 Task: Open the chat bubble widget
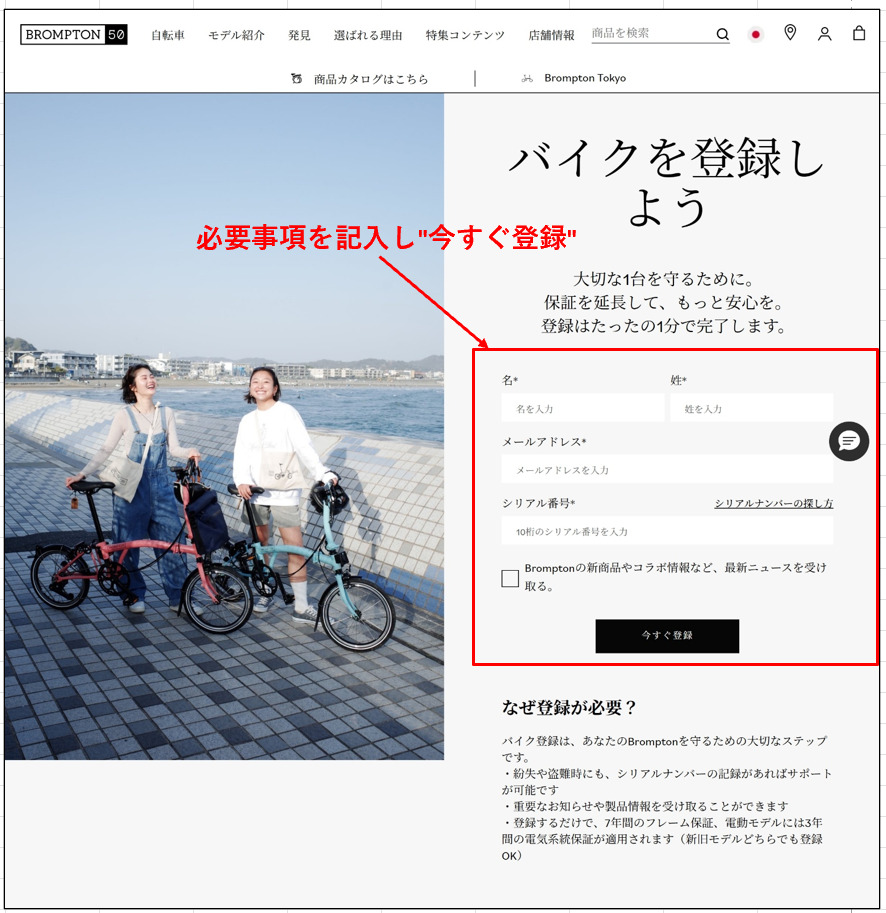tap(849, 441)
